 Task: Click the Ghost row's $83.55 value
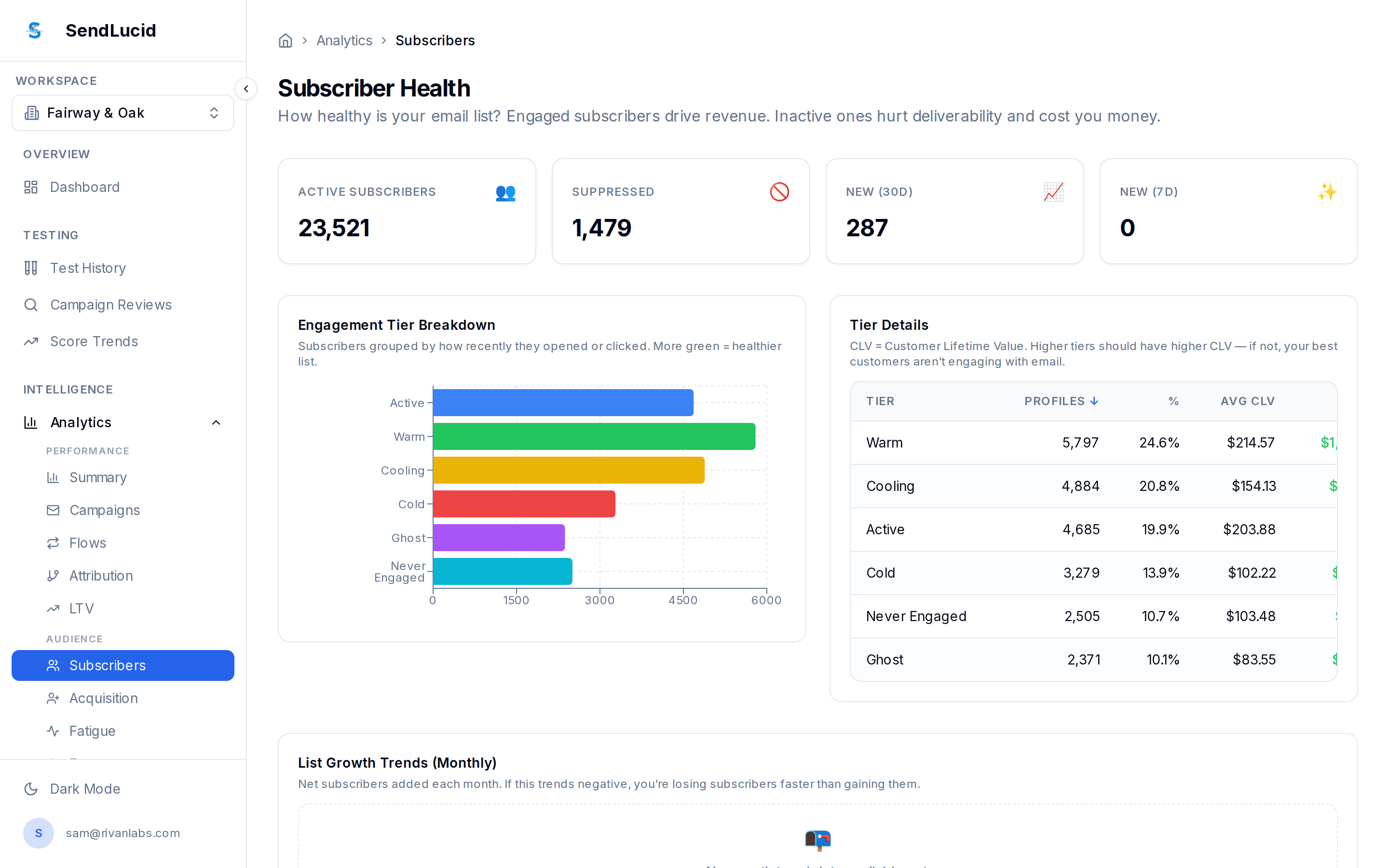[1254, 660]
